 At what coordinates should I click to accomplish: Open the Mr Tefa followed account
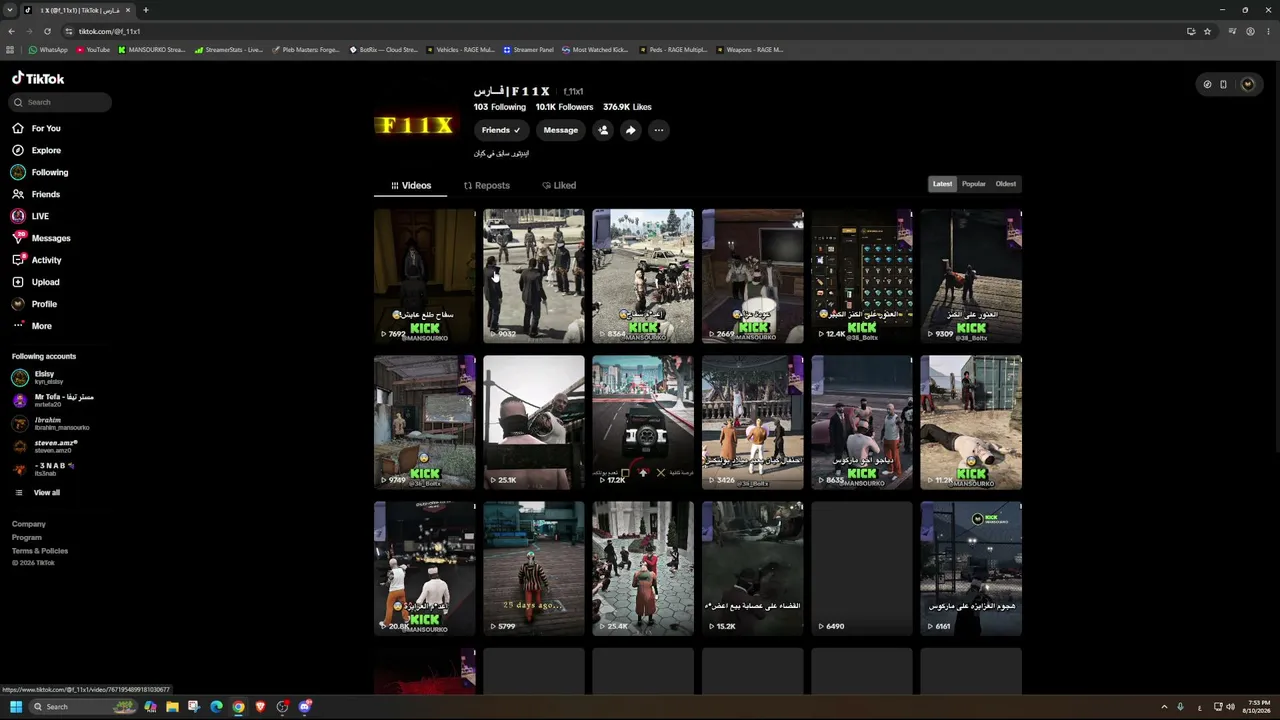53,400
